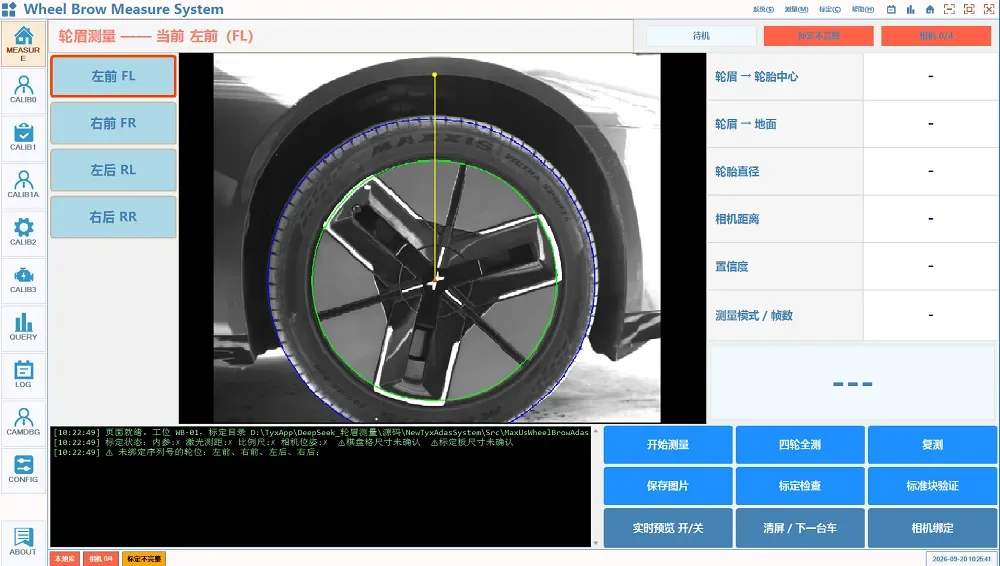Click the 轮眉 → 轮胎中心 label
This screenshot has width=1000, height=566.
click(756, 77)
